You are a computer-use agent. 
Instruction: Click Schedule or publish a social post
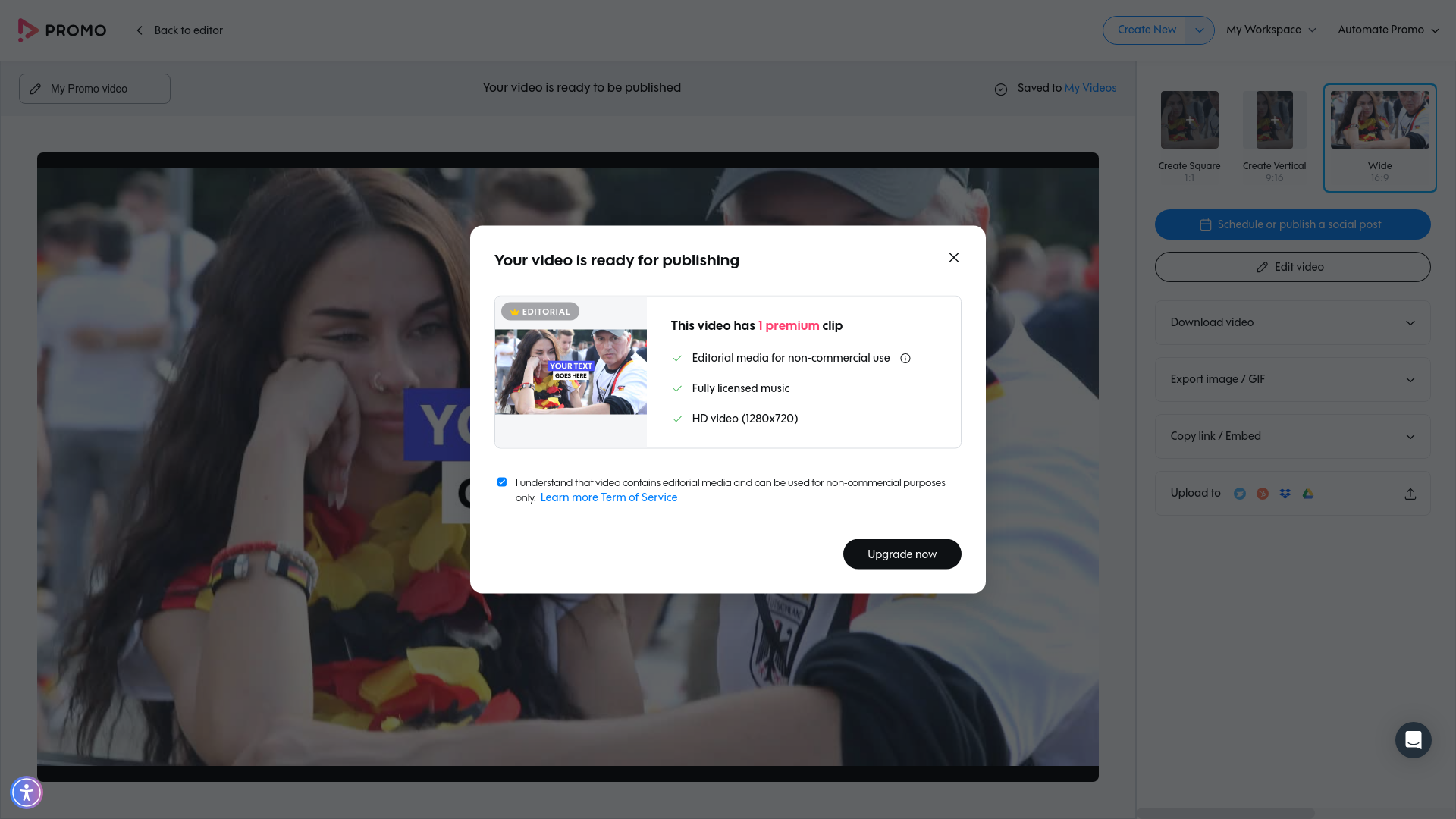(x=1293, y=224)
